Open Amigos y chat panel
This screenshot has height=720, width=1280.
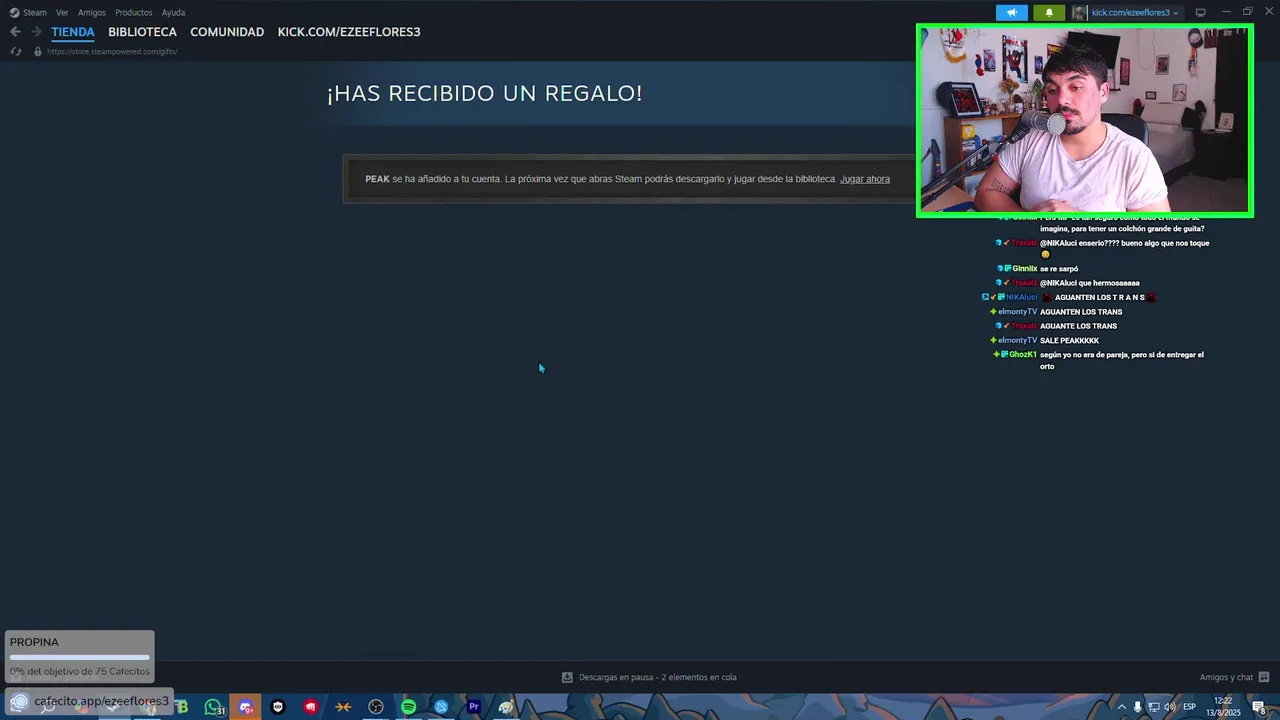coord(1226,677)
